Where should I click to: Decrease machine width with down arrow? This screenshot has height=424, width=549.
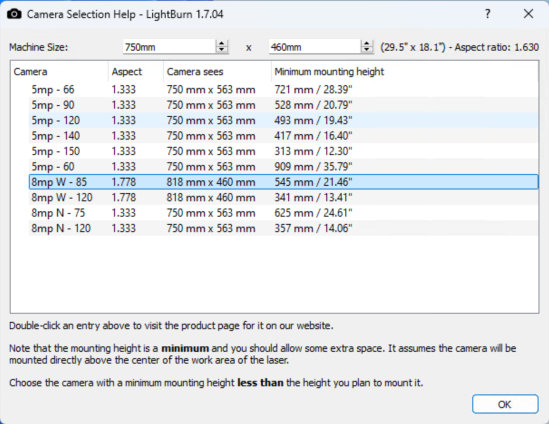point(222,50)
